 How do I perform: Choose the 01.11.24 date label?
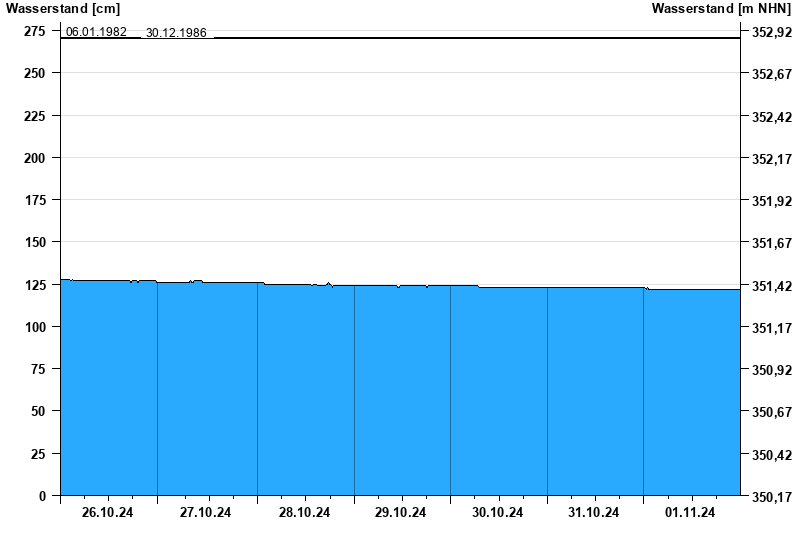(x=691, y=513)
